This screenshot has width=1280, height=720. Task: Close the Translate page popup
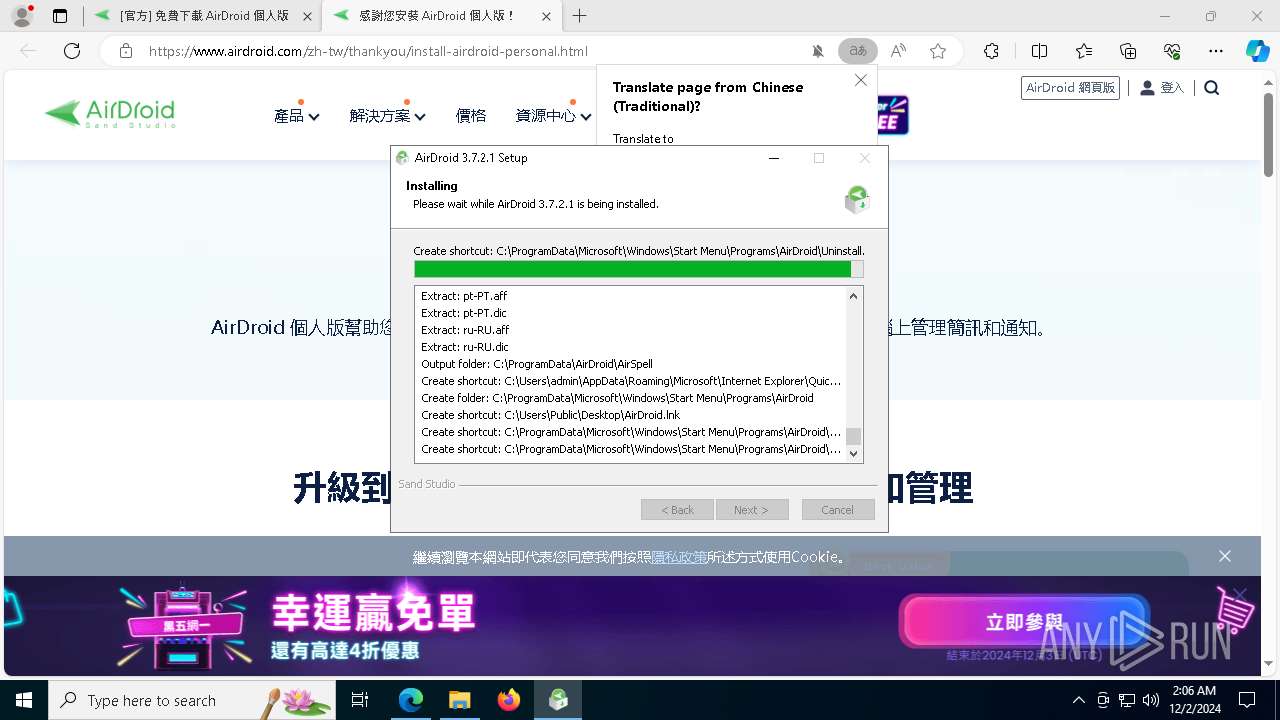861,80
